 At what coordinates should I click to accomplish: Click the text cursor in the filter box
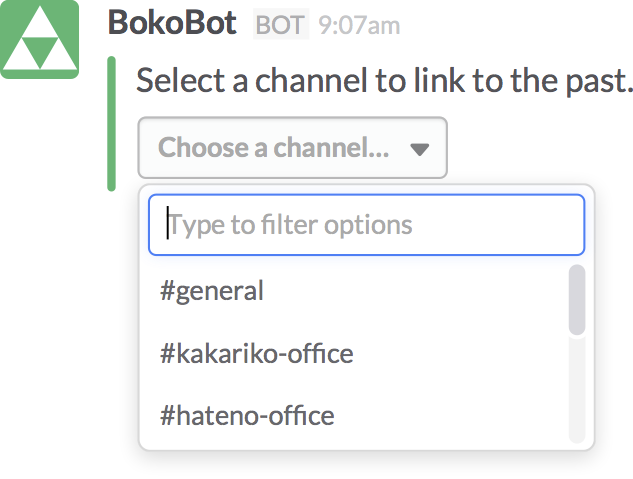[169, 224]
